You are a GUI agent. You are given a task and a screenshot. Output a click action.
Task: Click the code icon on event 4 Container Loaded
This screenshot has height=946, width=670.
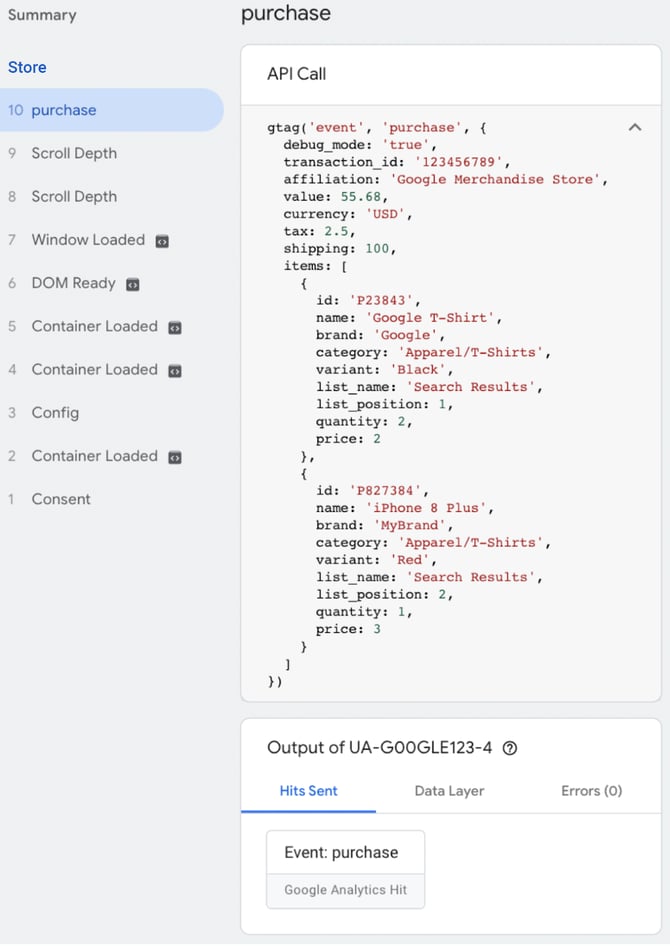click(175, 370)
